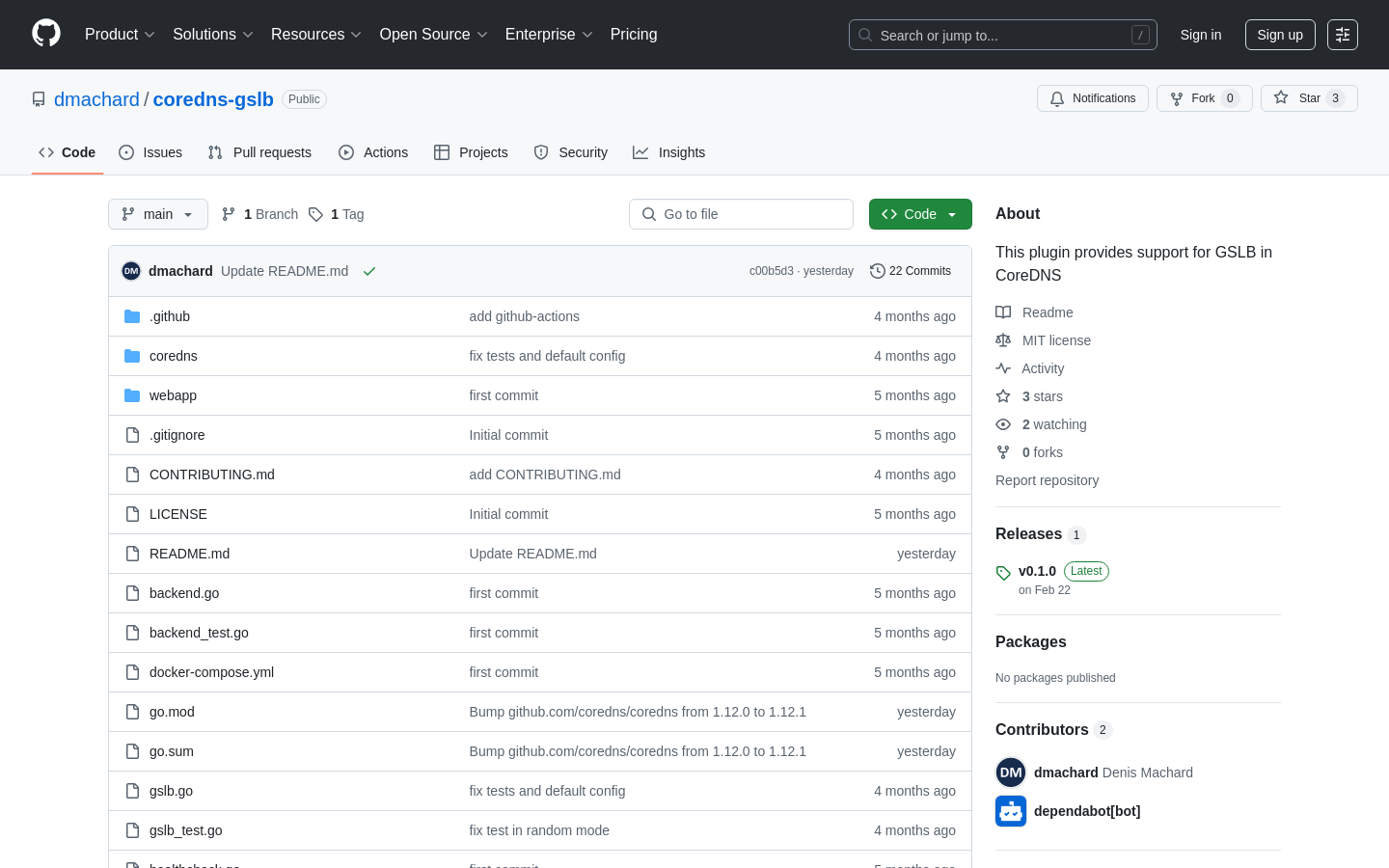Click the star icon in About sidebar
The width and height of the screenshot is (1389, 868).
pyautogui.click(x=1003, y=396)
